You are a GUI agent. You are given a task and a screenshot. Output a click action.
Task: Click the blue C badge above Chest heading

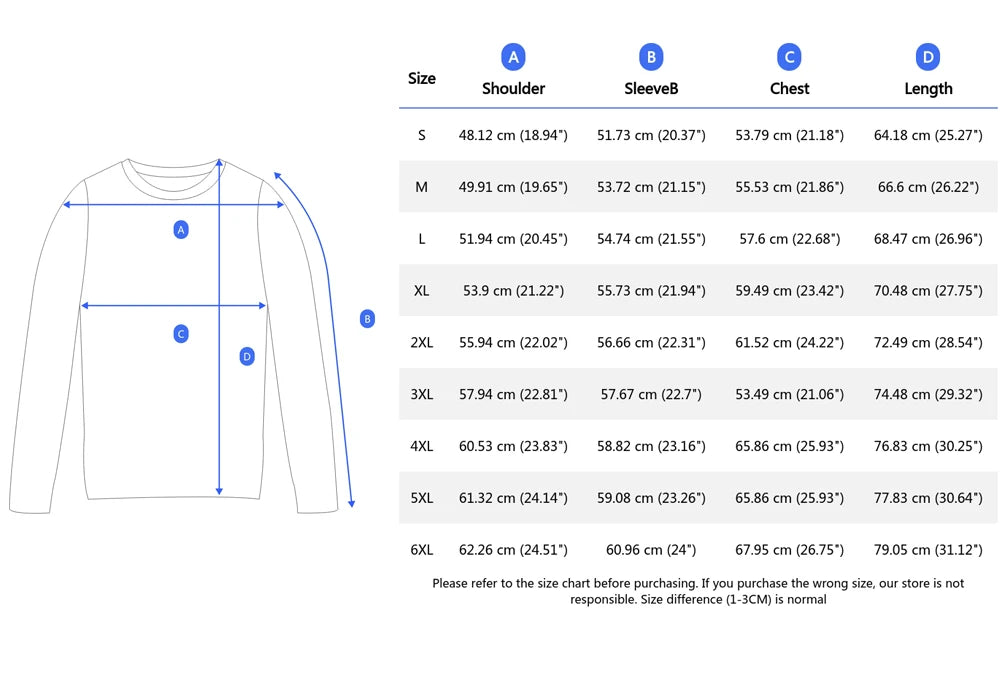[789, 57]
